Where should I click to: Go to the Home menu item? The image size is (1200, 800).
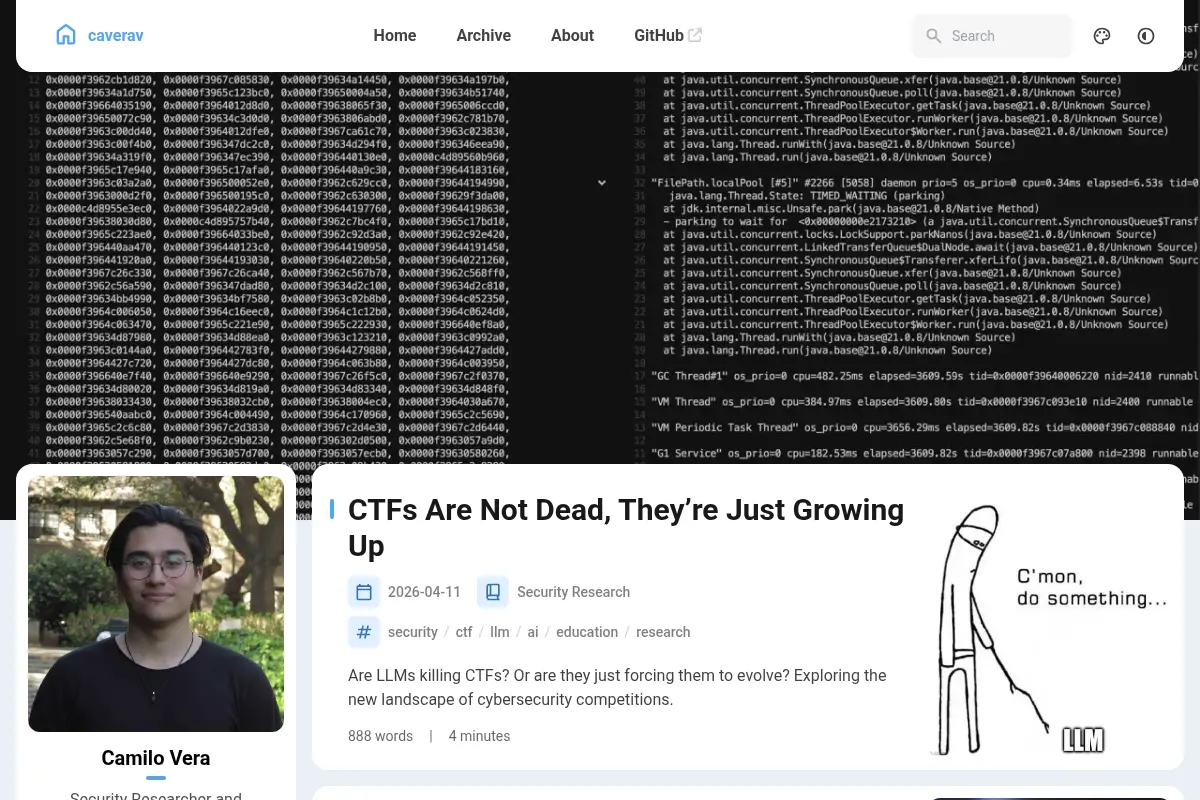(x=395, y=35)
